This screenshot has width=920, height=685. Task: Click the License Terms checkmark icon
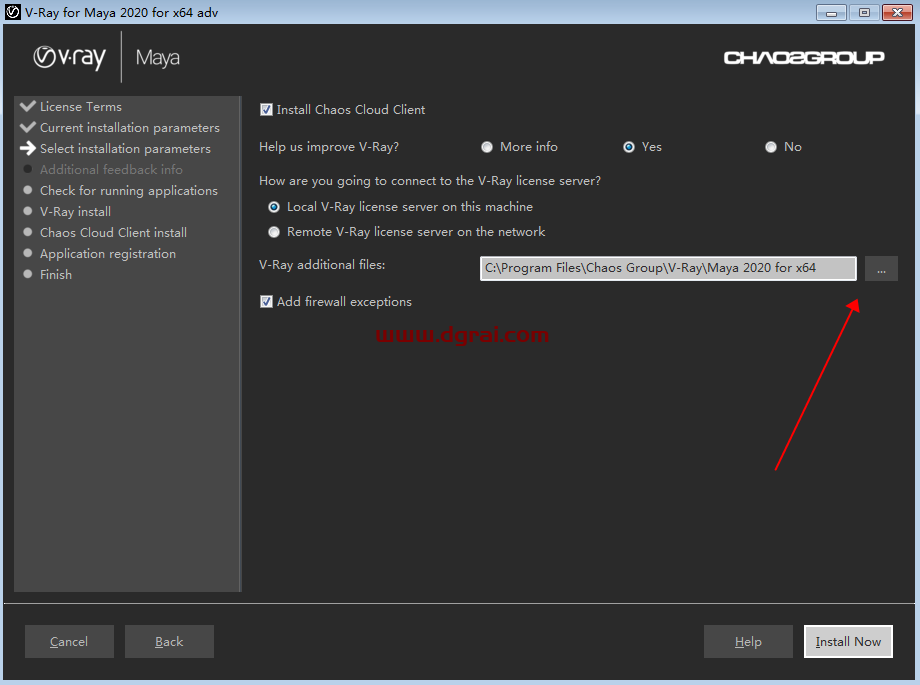(x=28, y=107)
